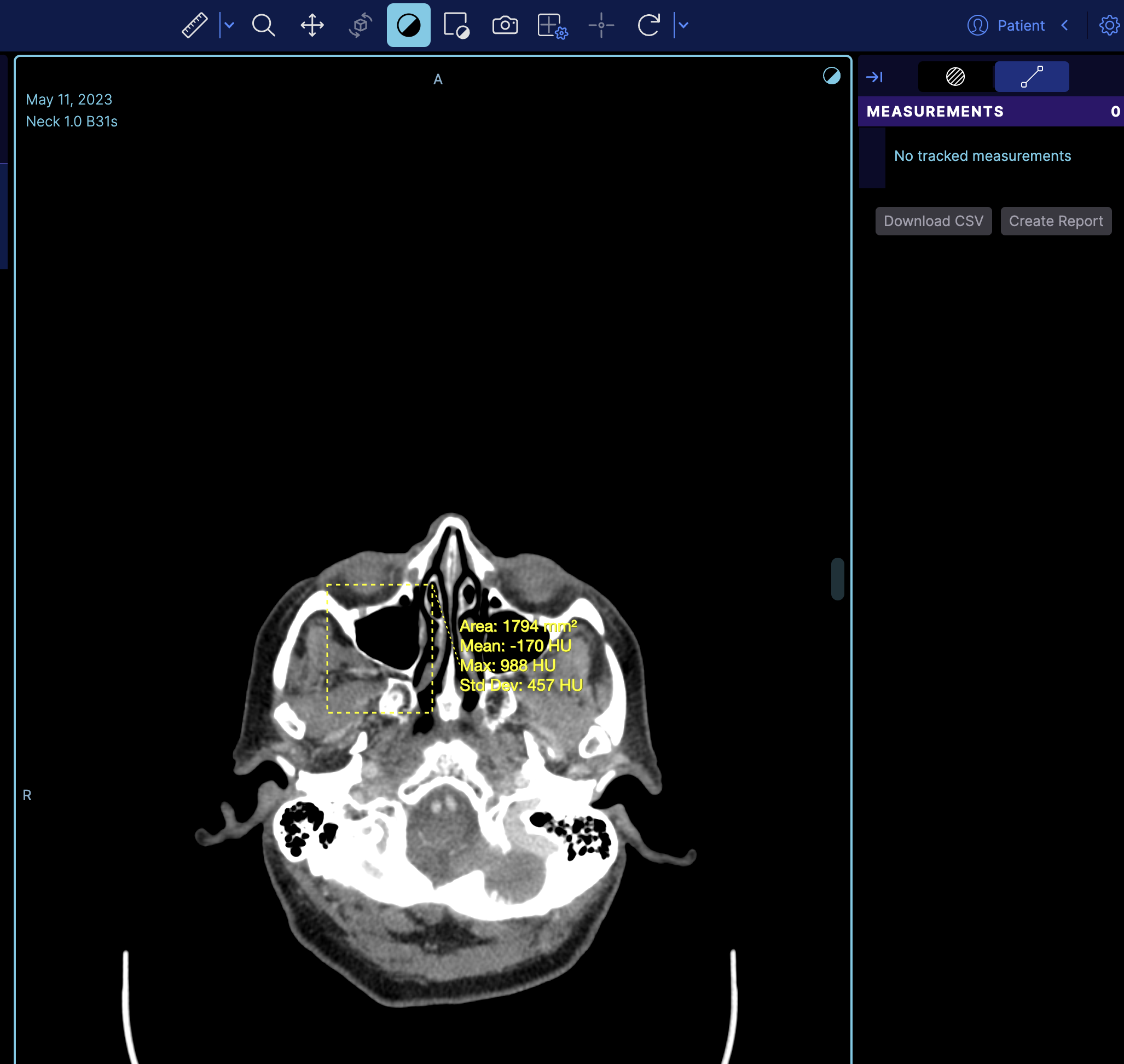Image resolution: width=1124 pixels, height=1064 pixels.
Task: Switch to the measurements line tab
Action: [x=1031, y=77]
